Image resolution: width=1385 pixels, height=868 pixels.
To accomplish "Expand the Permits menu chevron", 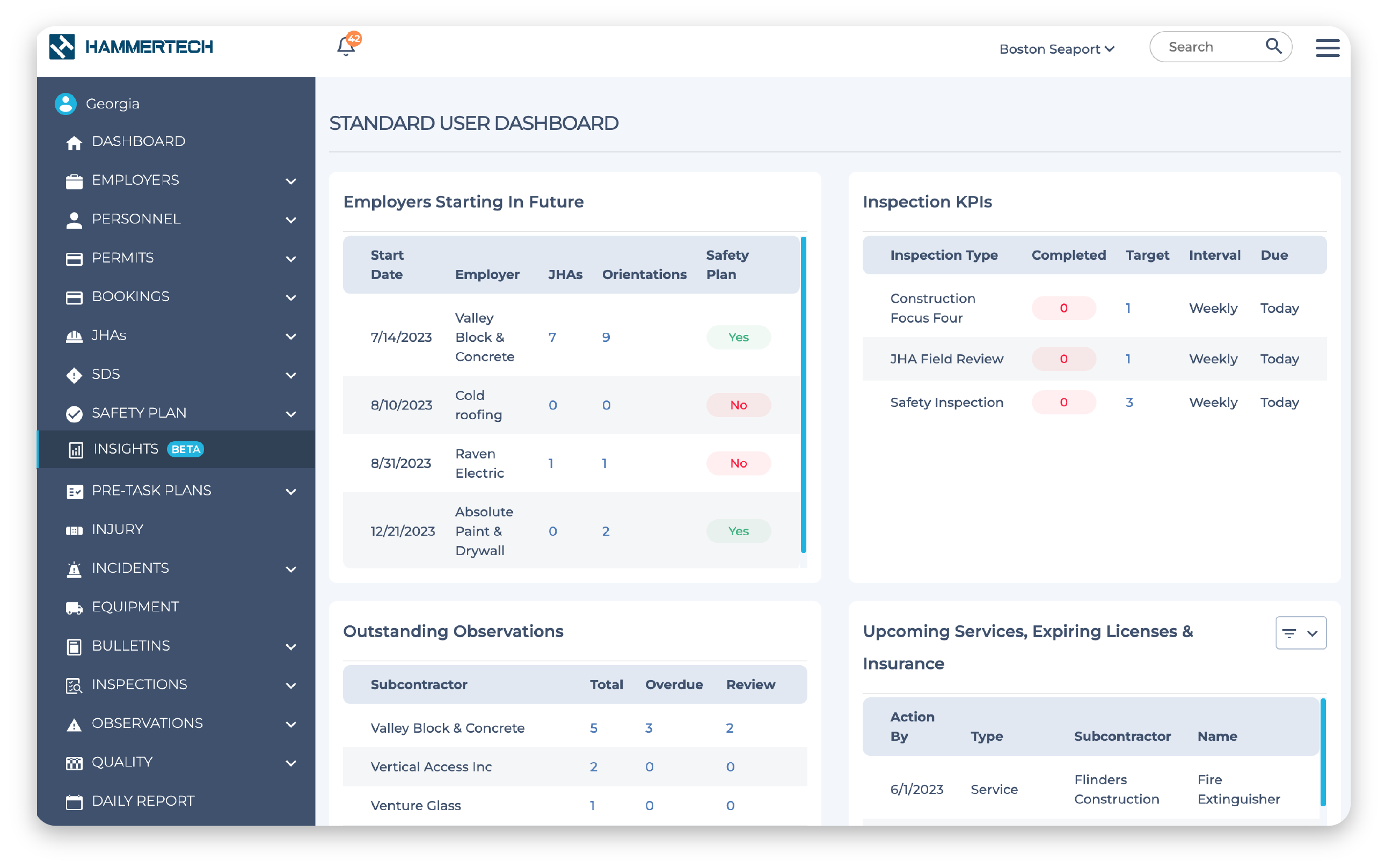I will point(291,259).
